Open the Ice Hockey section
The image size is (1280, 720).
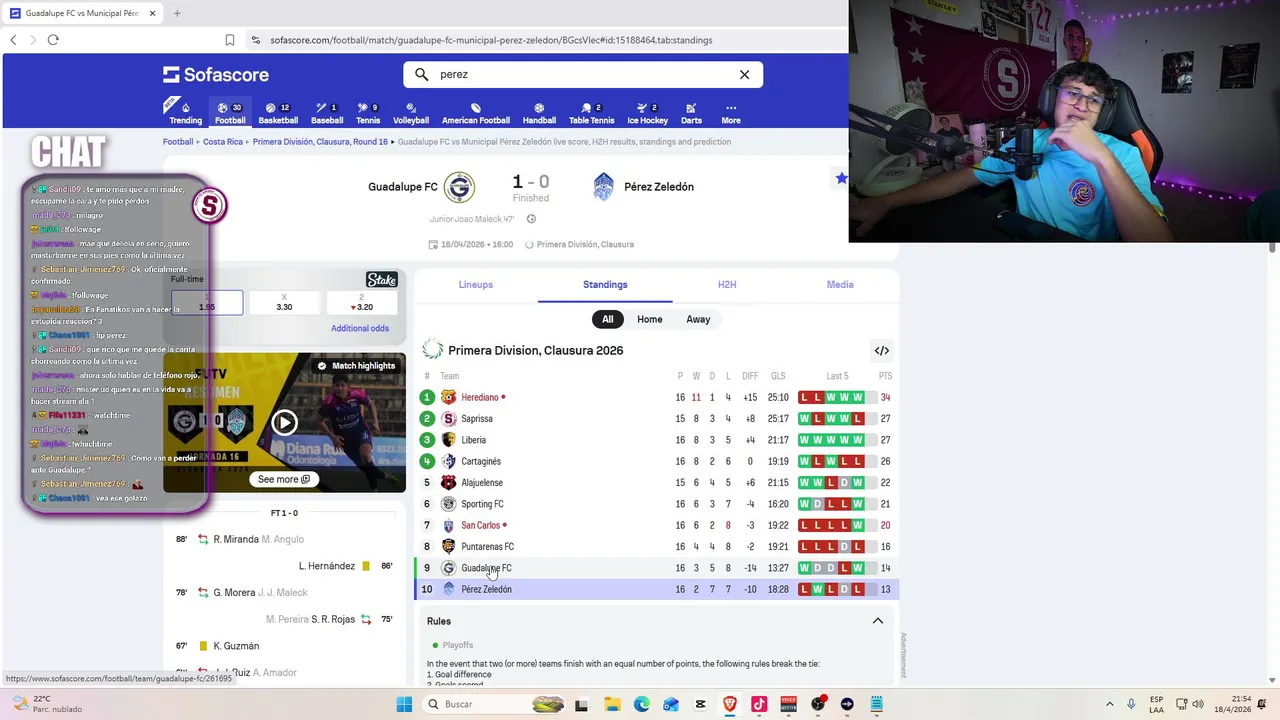pyautogui.click(x=647, y=113)
